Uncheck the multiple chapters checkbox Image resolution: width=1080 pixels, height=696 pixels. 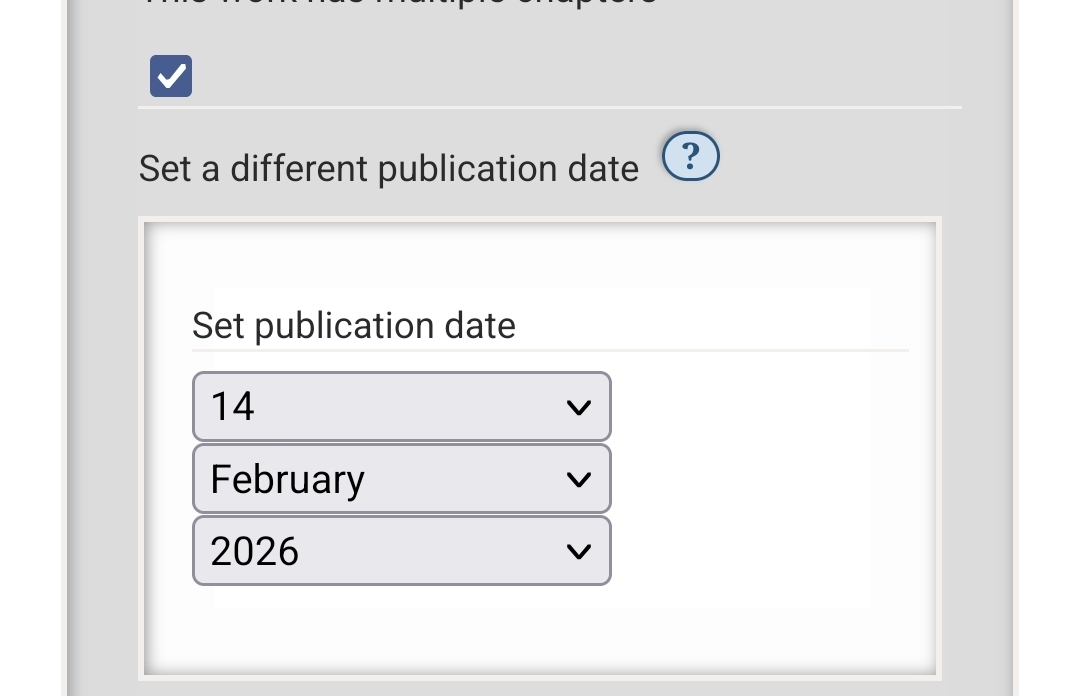coord(171,76)
